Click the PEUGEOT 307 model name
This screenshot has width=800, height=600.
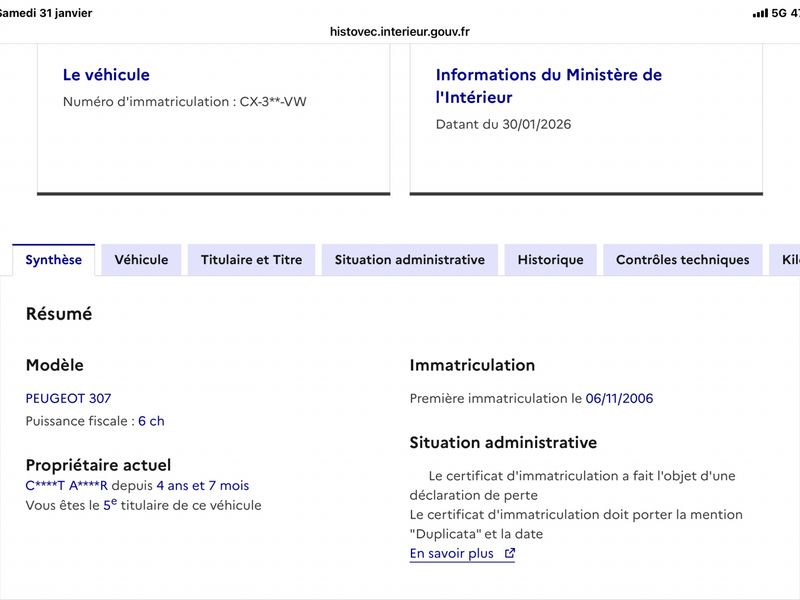coord(68,398)
